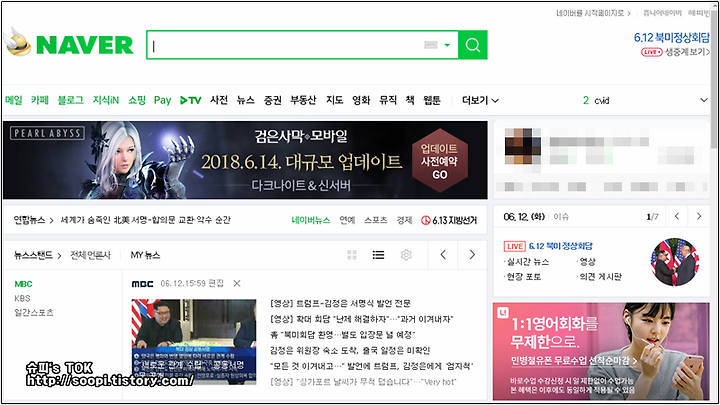
Task: Open the LIVE 생중계보기 link
Action: click(x=675, y=52)
